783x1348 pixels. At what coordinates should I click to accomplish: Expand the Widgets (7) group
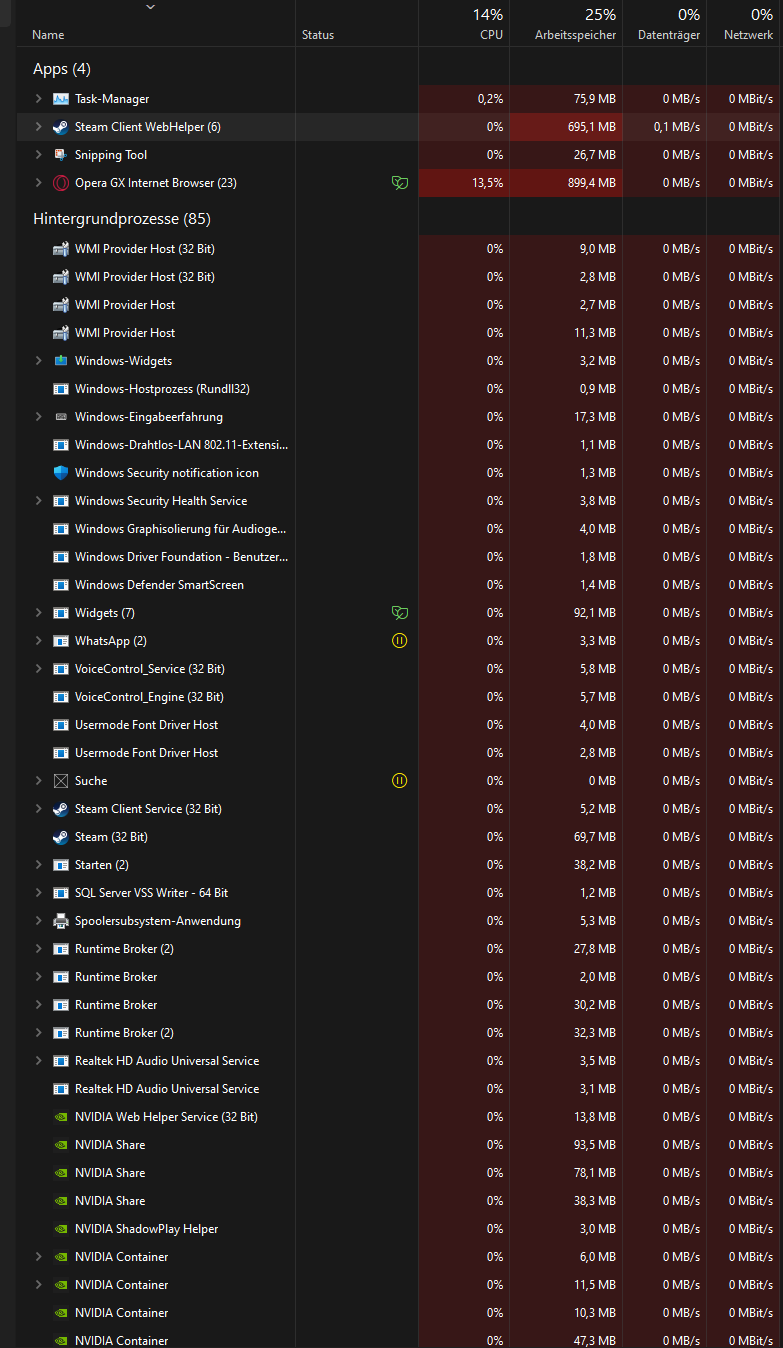38,613
